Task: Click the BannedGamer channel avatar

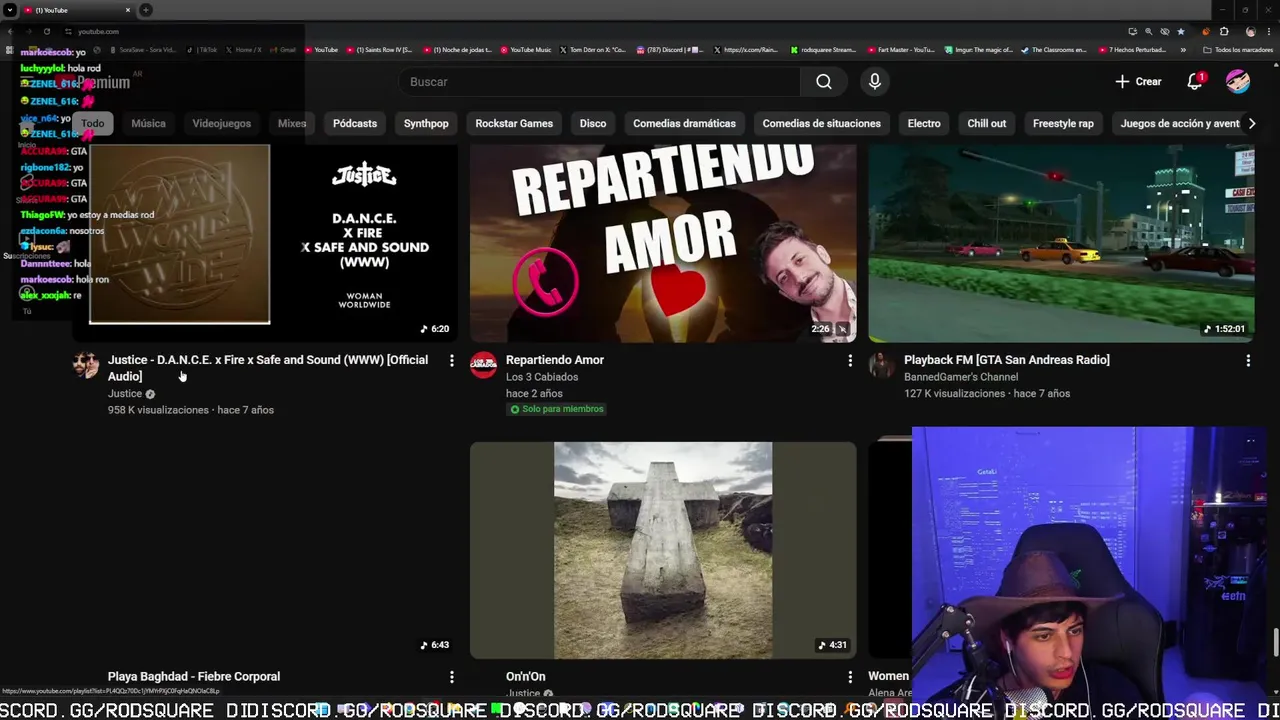Action: 882,365
